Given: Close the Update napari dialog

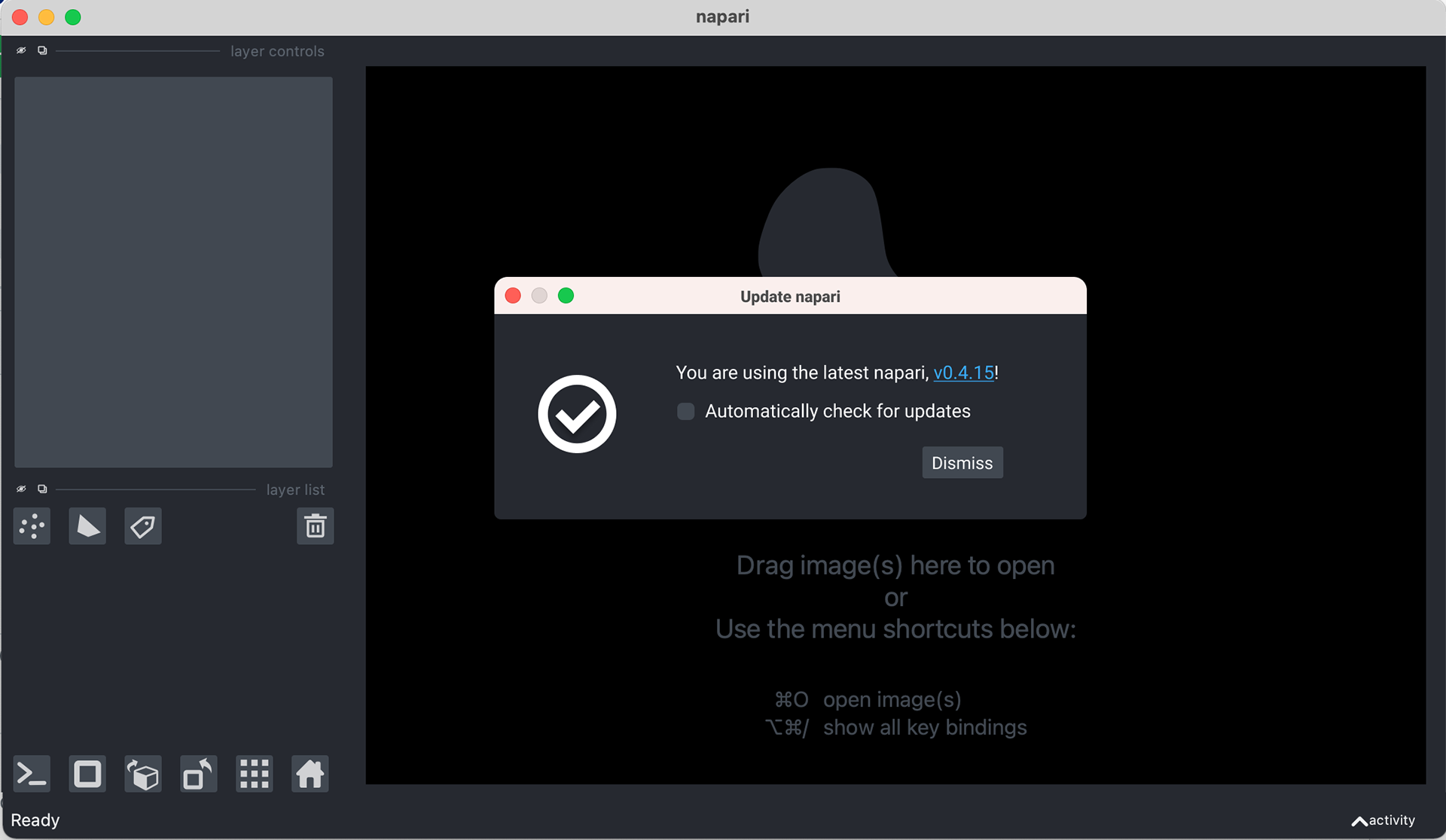Looking at the screenshot, I should [x=513, y=296].
